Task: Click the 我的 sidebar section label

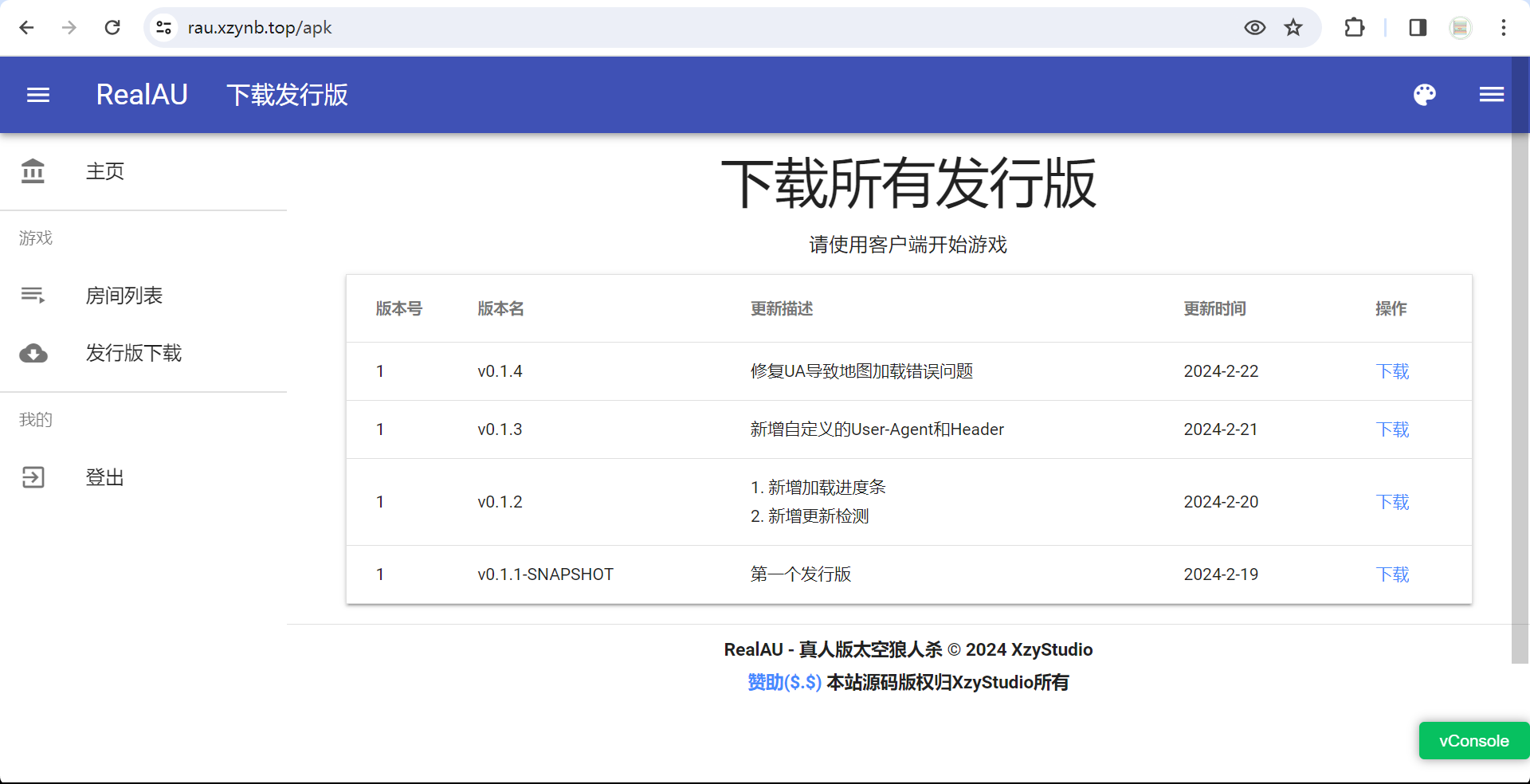Action: coord(36,420)
